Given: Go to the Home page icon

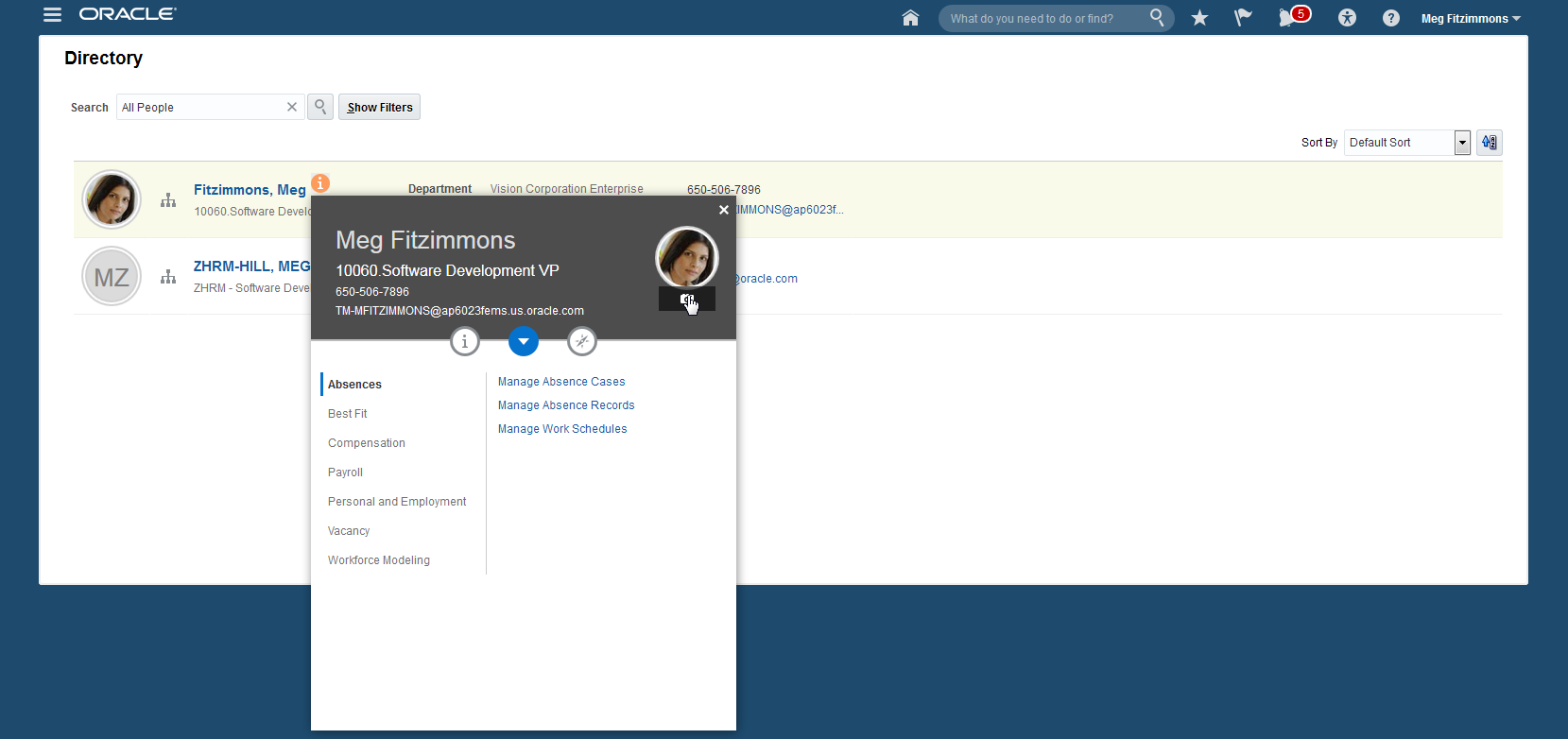Looking at the screenshot, I should [910, 18].
